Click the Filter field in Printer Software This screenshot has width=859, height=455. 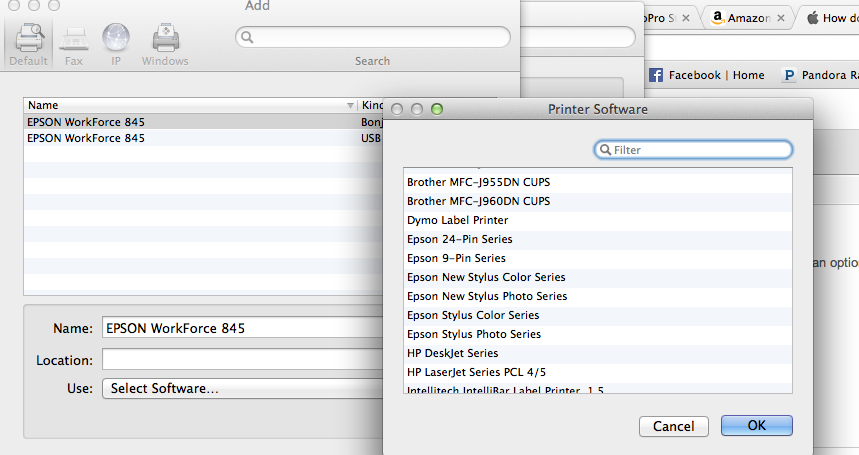(693, 149)
